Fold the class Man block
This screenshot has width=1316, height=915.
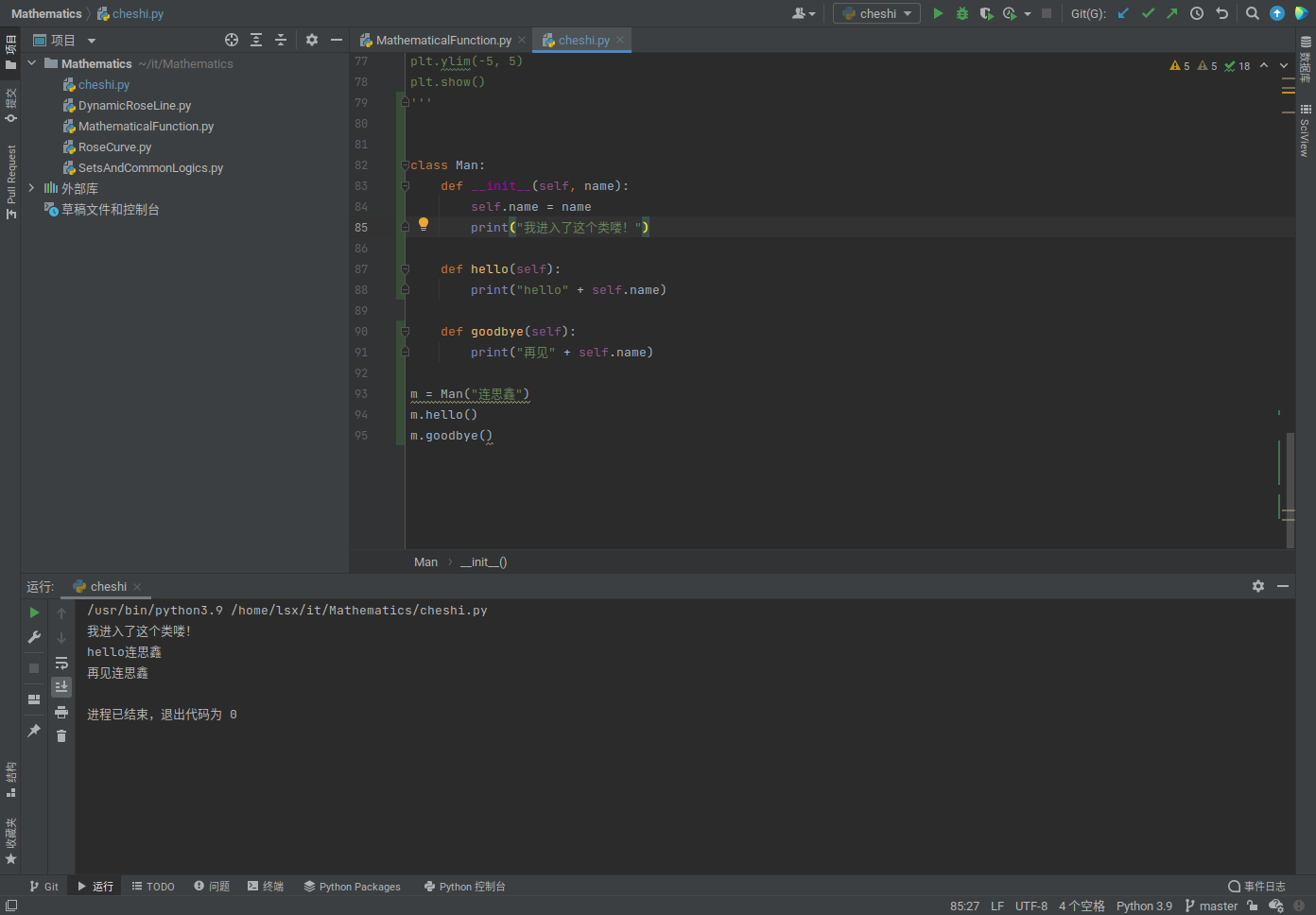[405, 165]
